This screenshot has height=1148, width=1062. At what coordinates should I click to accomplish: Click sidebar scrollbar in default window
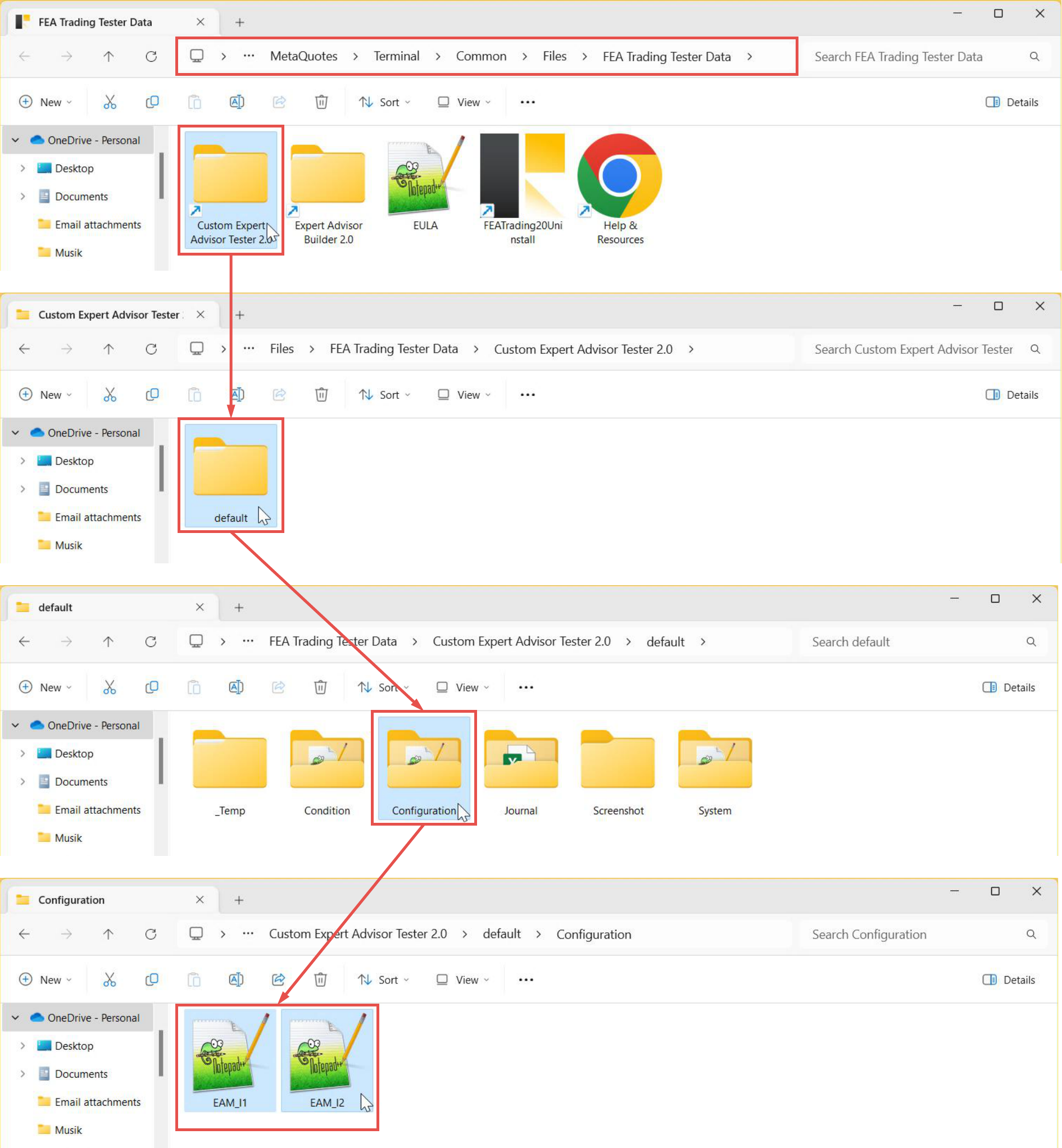tap(161, 761)
